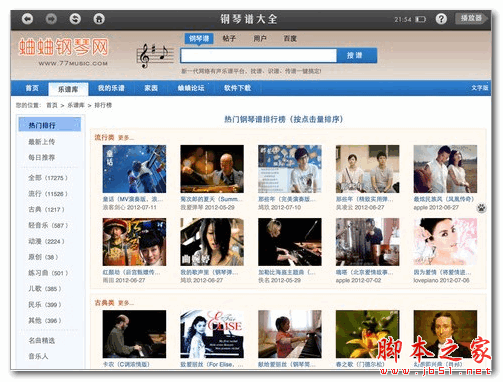Open category 古典 (1217)
Viewport: 503px width, 382px height.
pos(46,209)
